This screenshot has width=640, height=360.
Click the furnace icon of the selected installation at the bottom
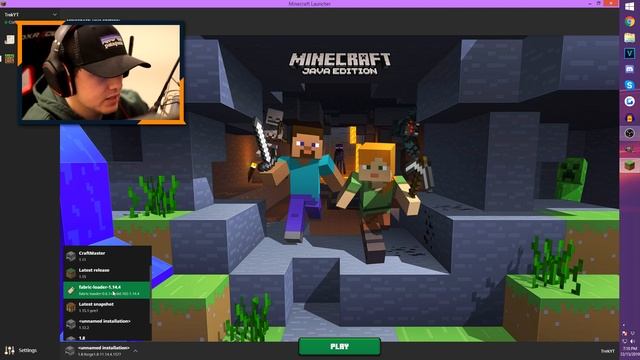click(x=70, y=351)
